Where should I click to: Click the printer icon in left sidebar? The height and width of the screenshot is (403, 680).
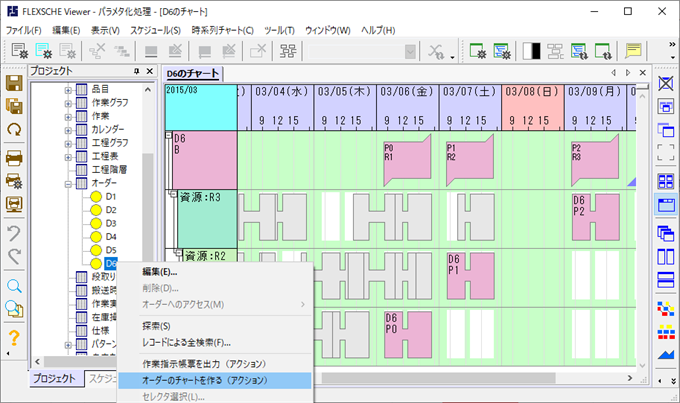pyautogui.click(x=15, y=157)
